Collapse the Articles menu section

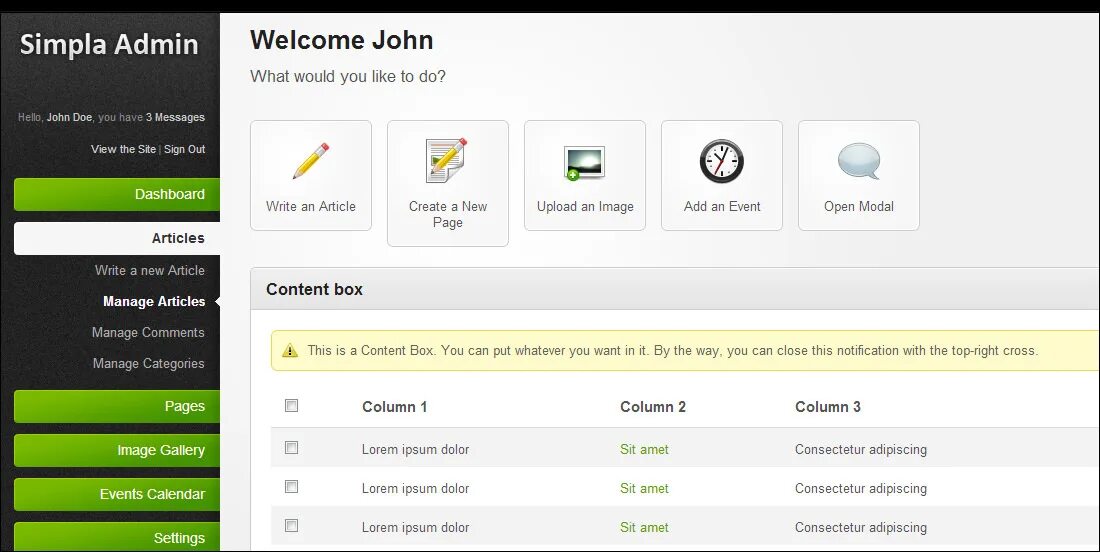tap(116, 238)
